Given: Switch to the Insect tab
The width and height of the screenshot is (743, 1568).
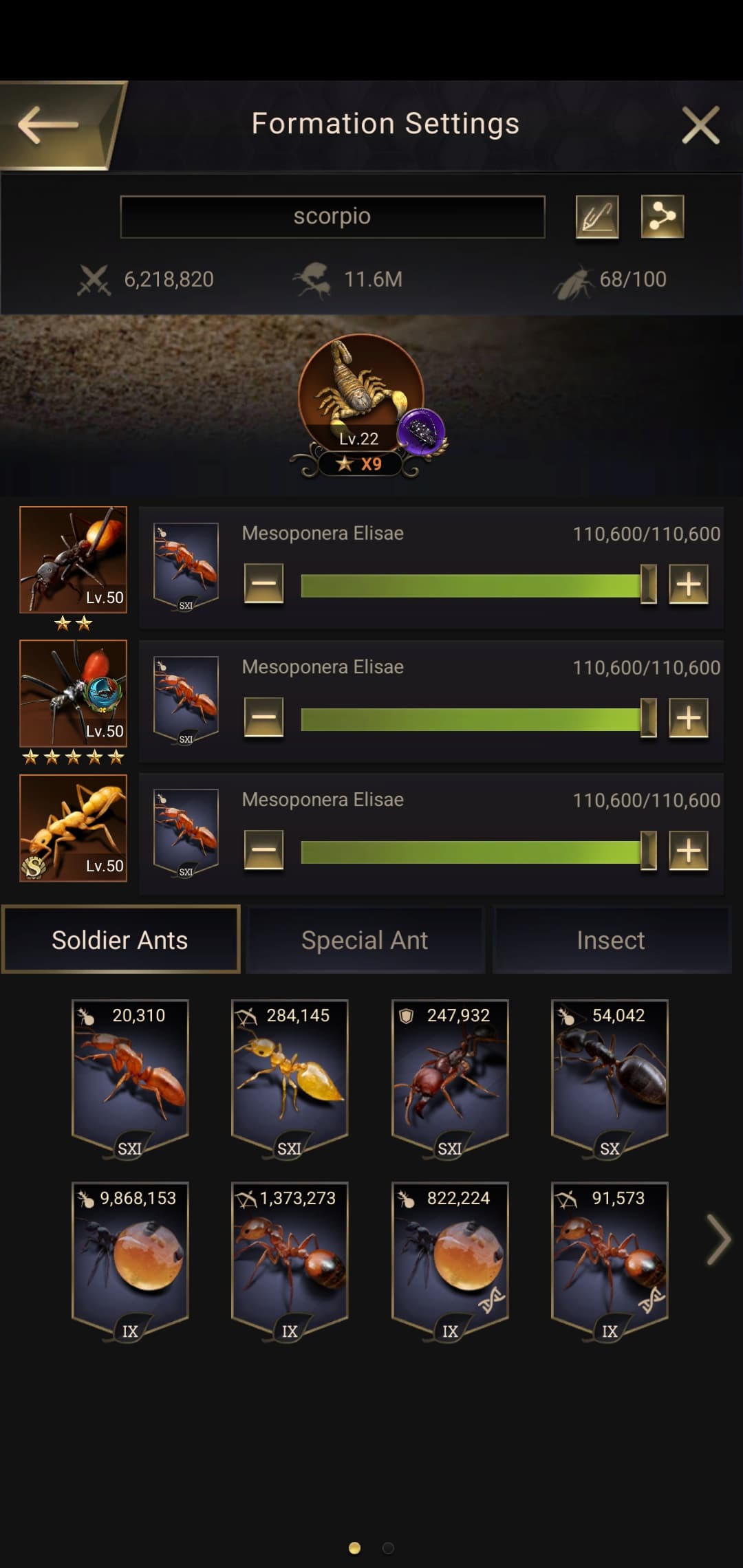Looking at the screenshot, I should pos(611,939).
